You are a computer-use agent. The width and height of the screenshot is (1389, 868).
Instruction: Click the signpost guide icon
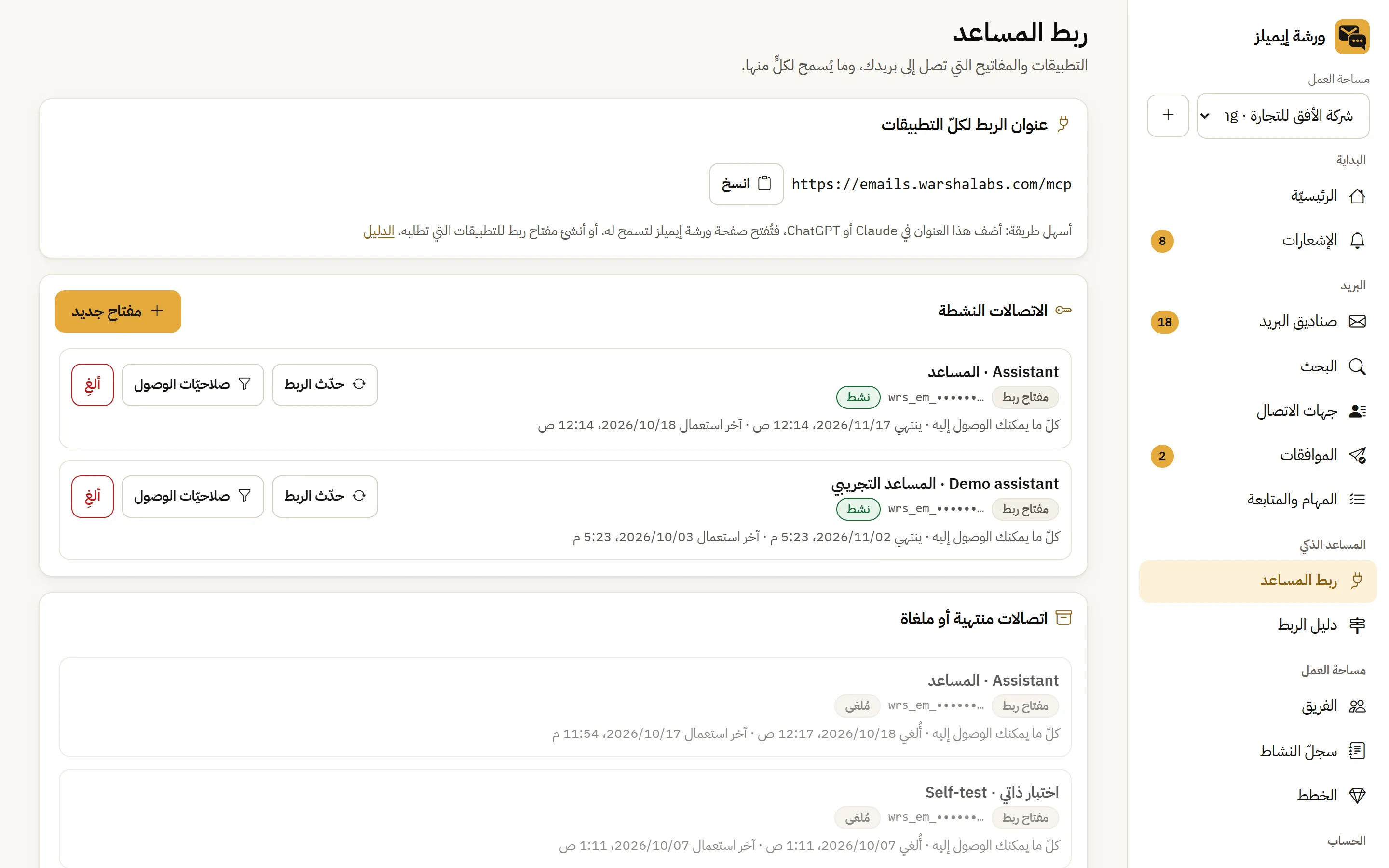coord(1357,625)
